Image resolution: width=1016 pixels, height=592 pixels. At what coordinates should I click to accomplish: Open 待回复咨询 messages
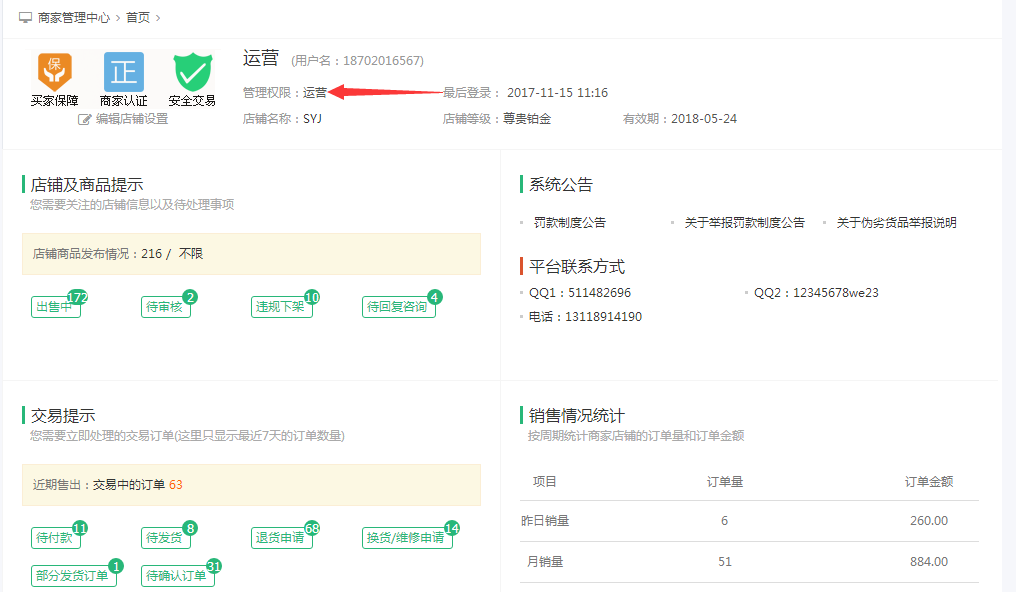[x=397, y=307]
